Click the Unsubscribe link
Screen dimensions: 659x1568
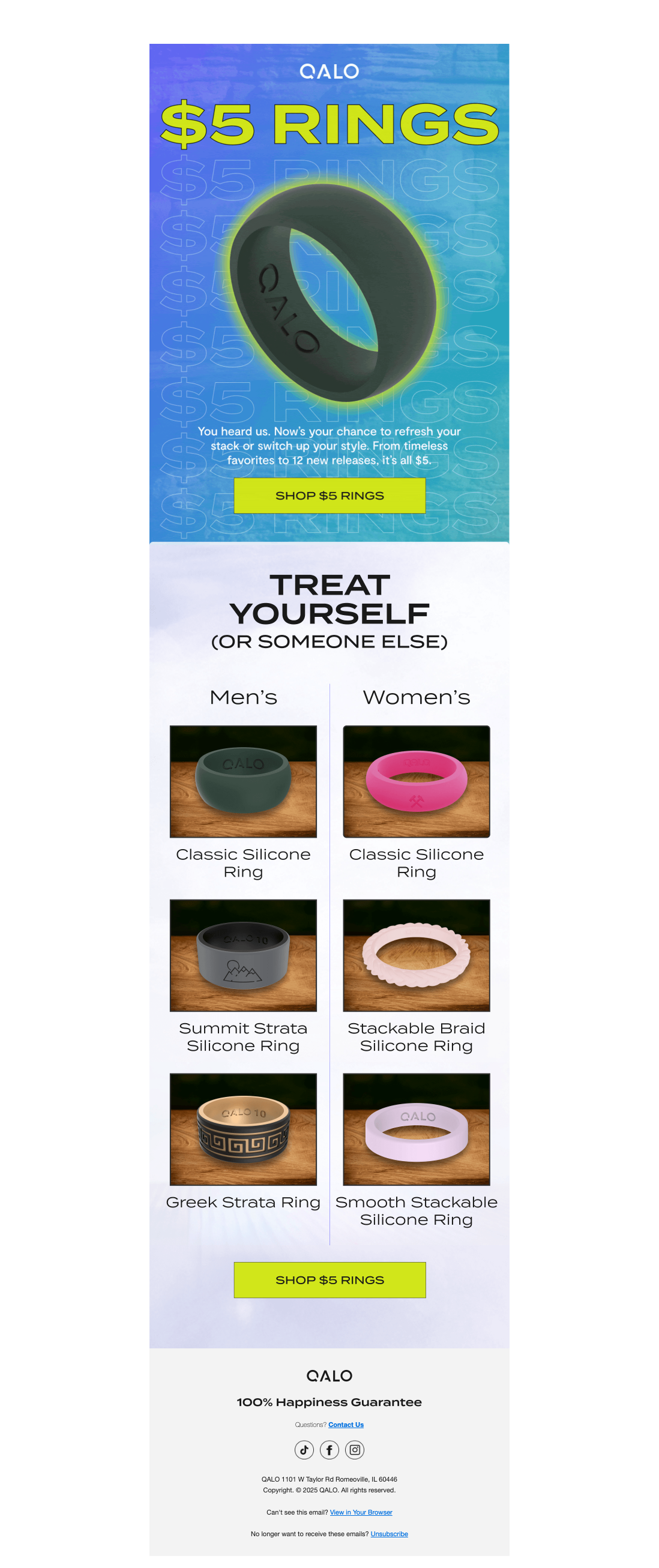[x=389, y=1534]
